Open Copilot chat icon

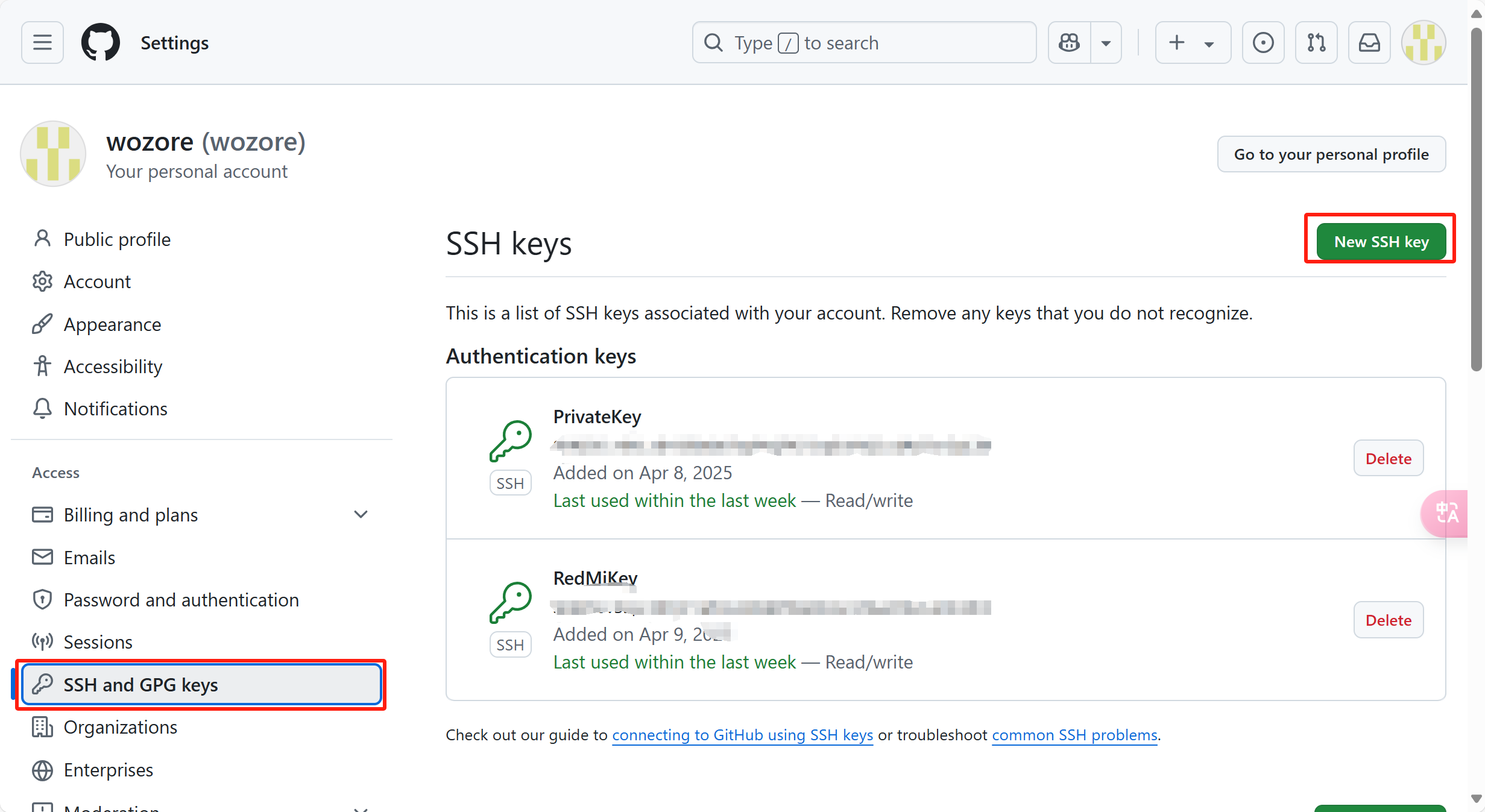point(1070,43)
